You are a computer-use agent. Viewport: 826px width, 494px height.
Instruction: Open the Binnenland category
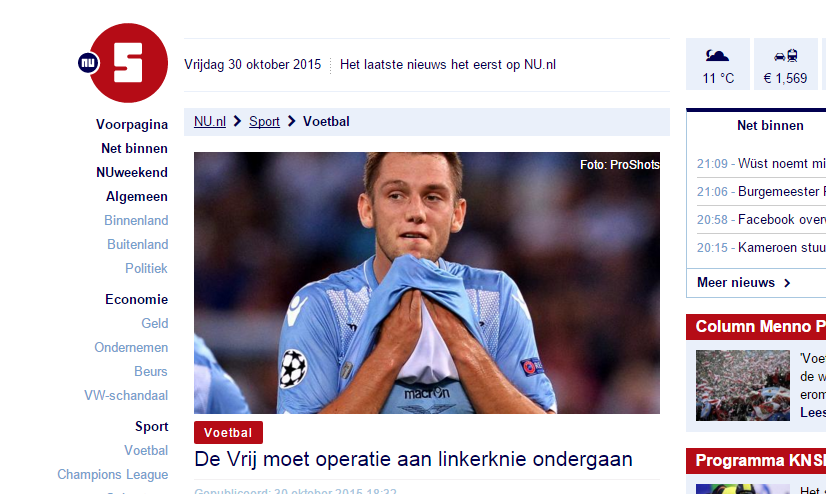click(136, 220)
